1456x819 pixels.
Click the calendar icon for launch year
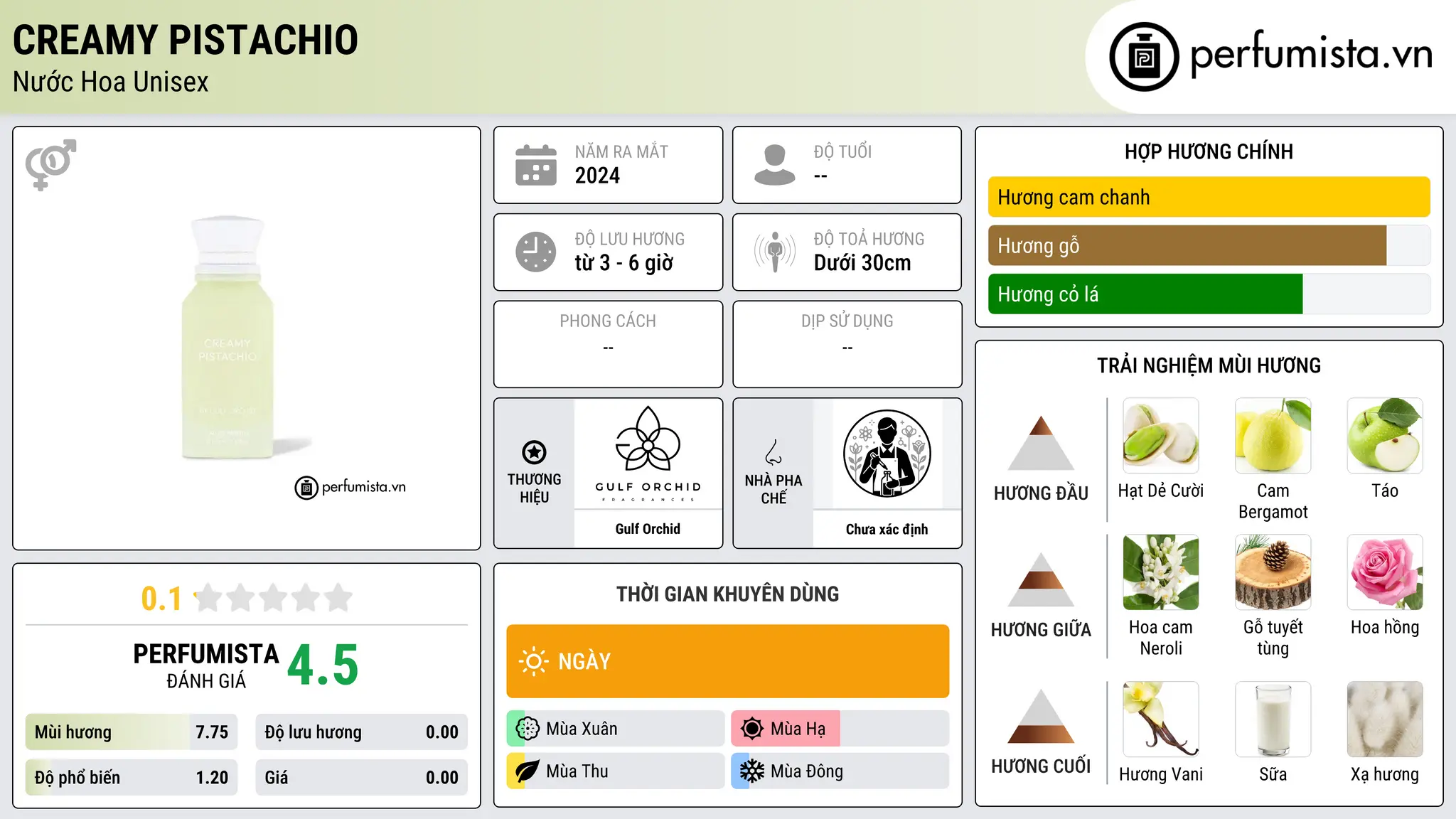(536, 165)
